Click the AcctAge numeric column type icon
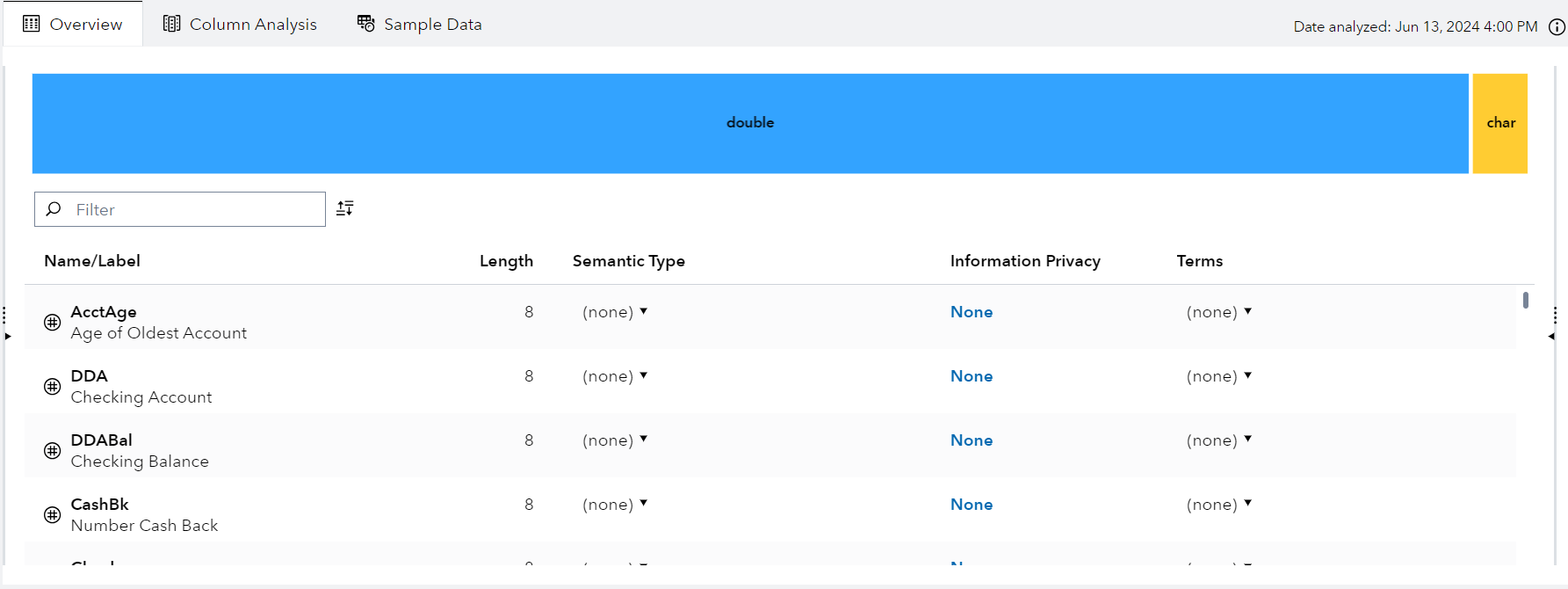 [53, 323]
